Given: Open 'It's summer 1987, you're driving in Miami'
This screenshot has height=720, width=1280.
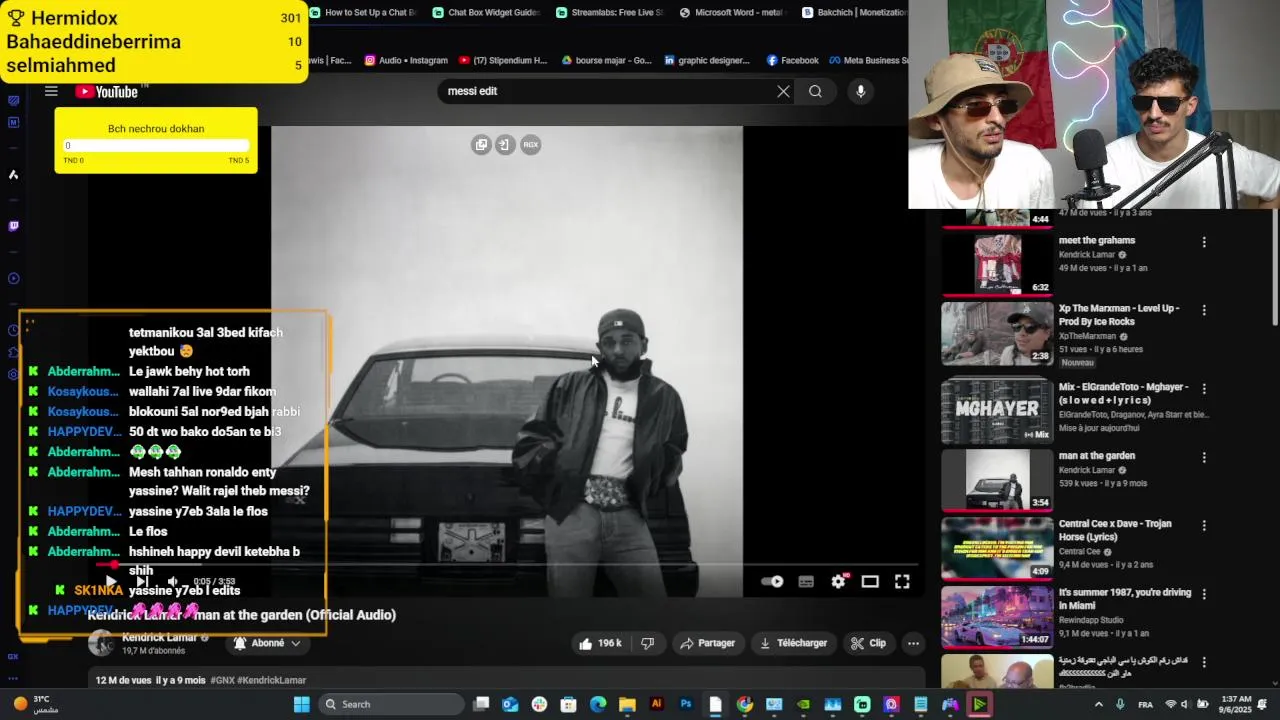Looking at the screenshot, I should [x=1125, y=599].
